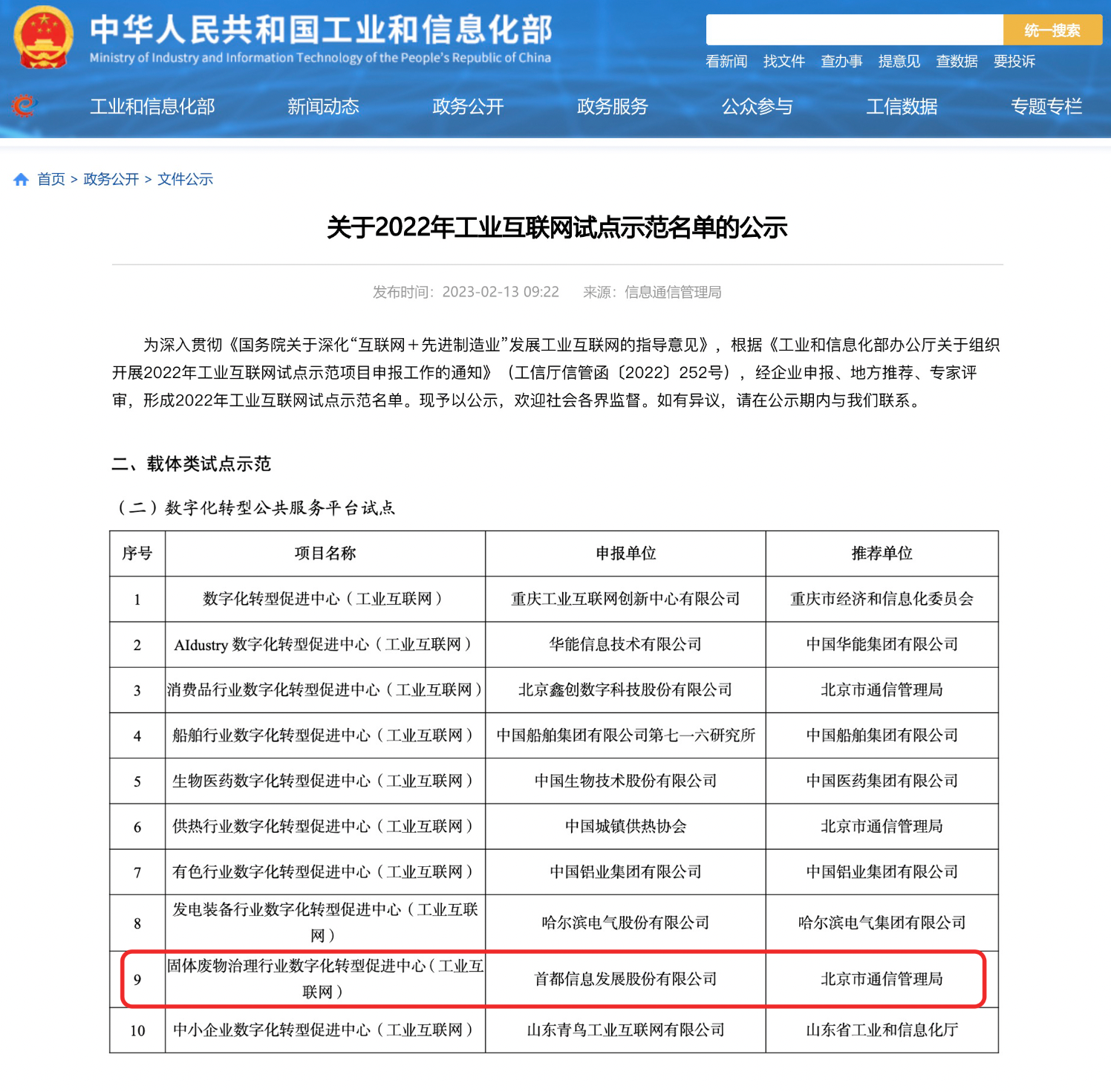The width and height of the screenshot is (1111, 1092).
Task: Select the 专题专栏 menu item
Action: click(x=1046, y=106)
